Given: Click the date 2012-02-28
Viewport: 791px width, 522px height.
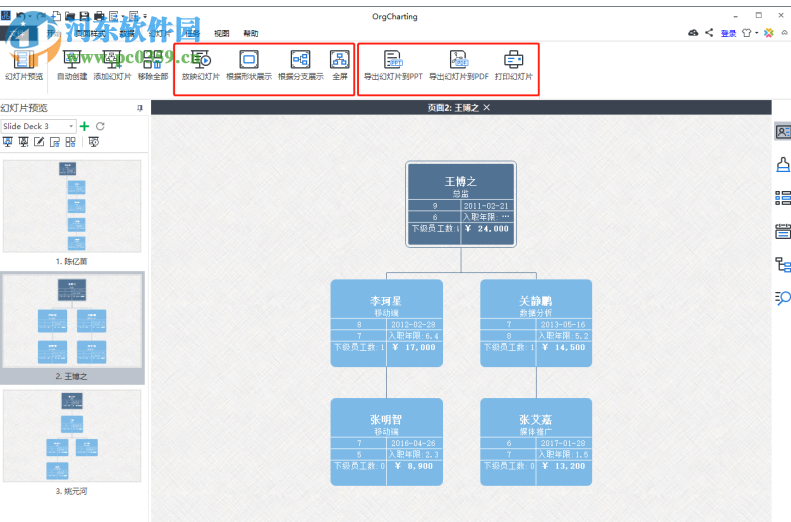Looking at the screenshot, I should pyautogui.click(x=413, y=325).
